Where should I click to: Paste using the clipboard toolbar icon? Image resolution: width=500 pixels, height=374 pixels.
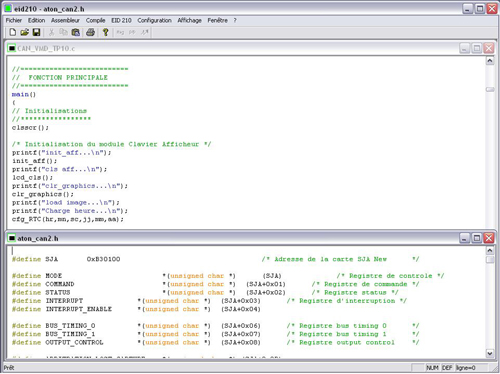coord(76,32)
